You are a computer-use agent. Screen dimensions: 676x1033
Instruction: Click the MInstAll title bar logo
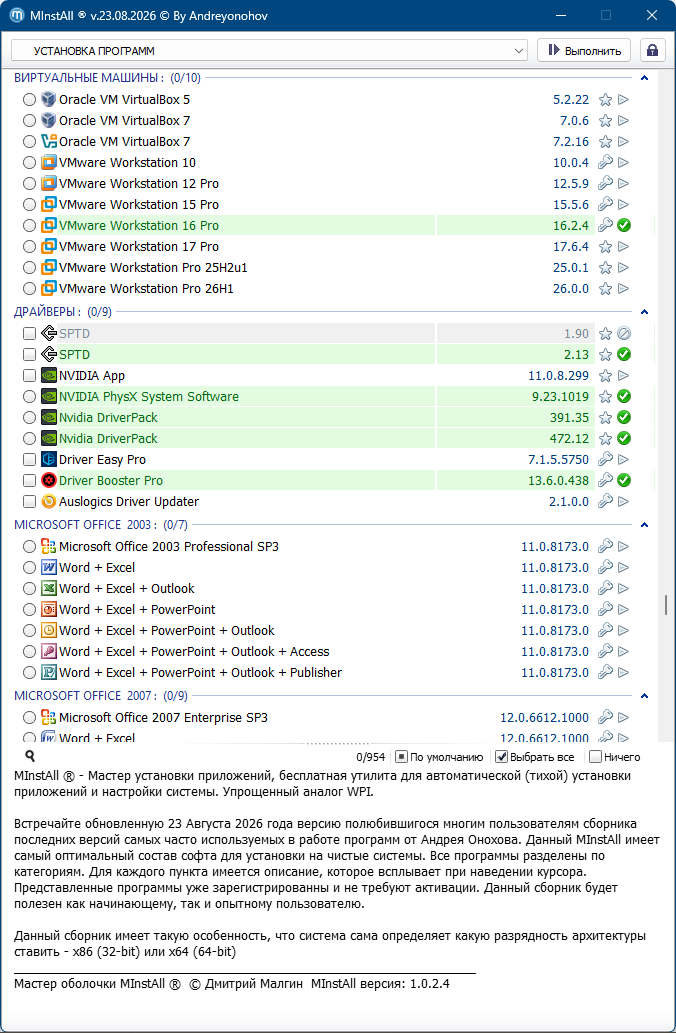coord(17,15)
